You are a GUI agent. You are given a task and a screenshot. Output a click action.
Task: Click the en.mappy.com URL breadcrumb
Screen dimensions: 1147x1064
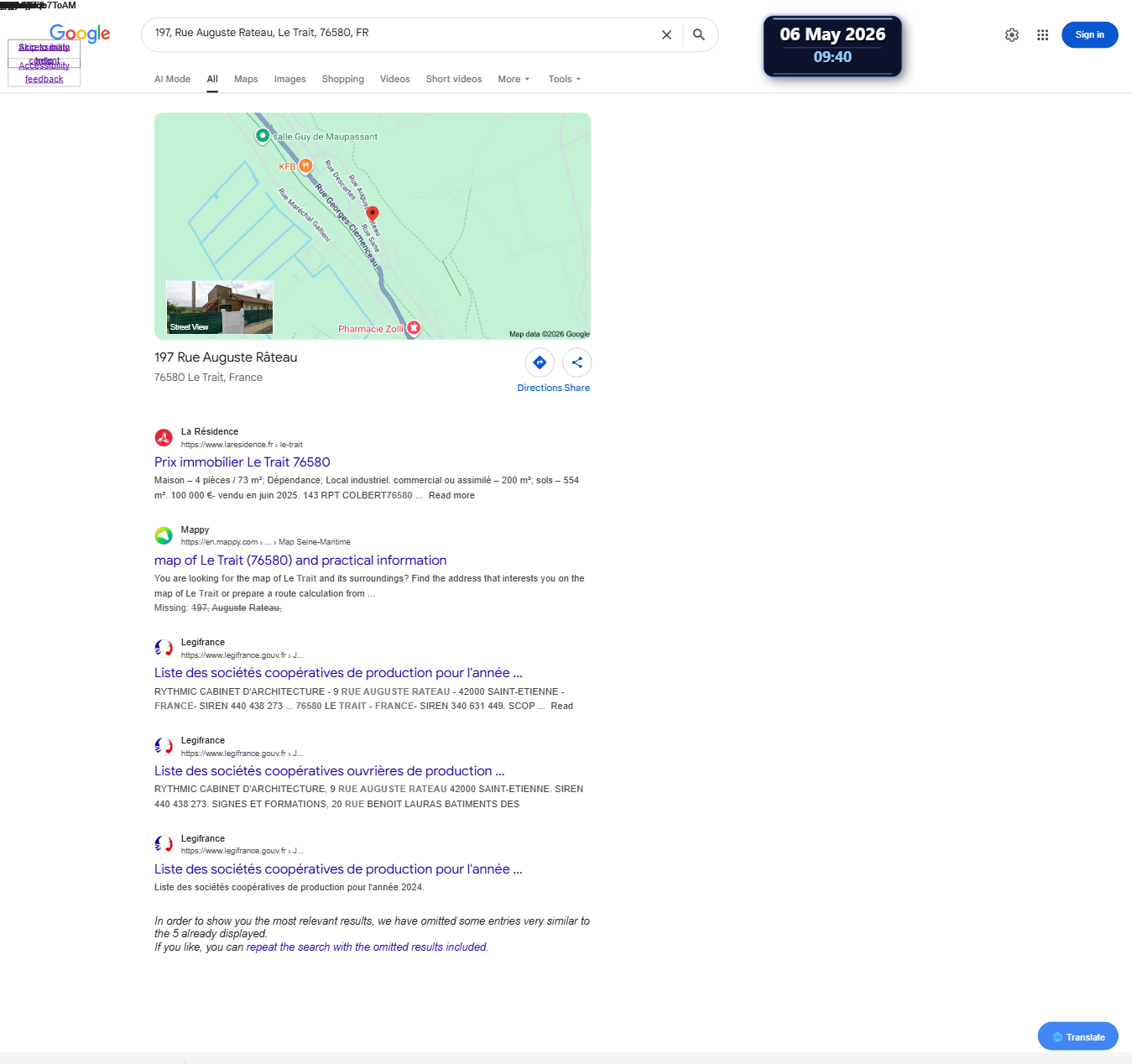click(266, 542)
